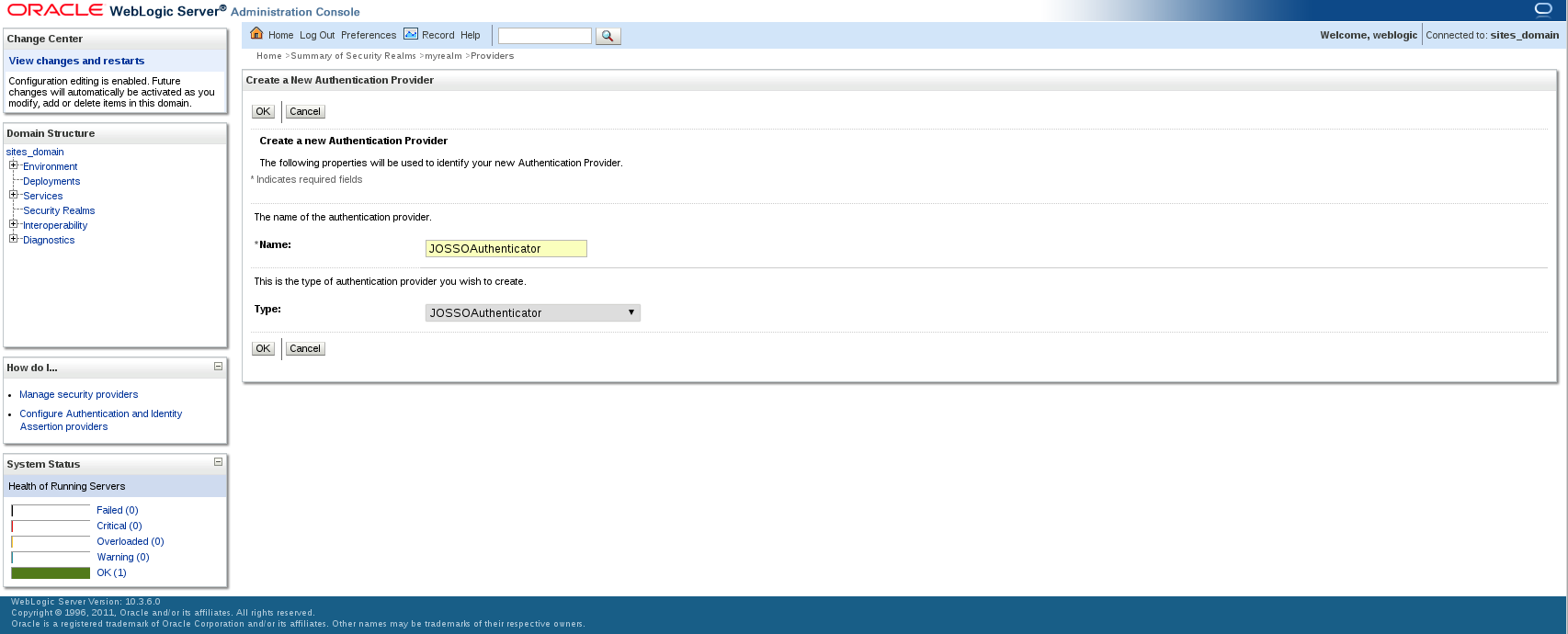Click Critical (0) status link
This screenshot has width=1568, height=634.
click(x=119, y=526)
